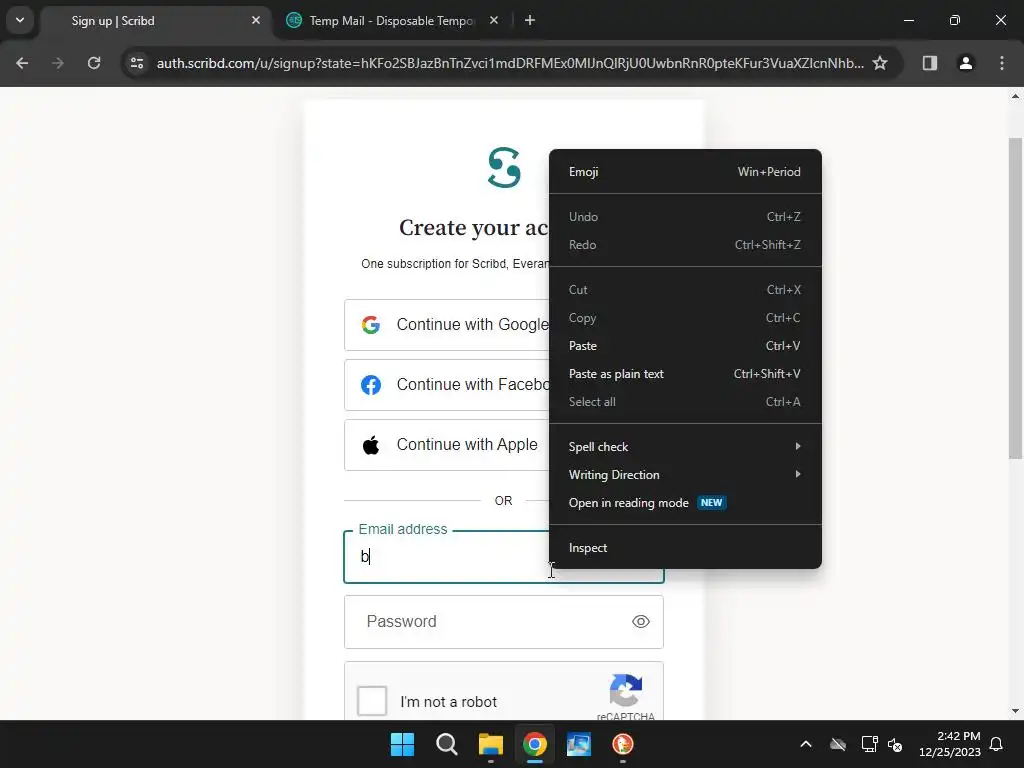Viewport: 1024px width, 768px height.
Task: Focus the Email address field
Action: 504,557
